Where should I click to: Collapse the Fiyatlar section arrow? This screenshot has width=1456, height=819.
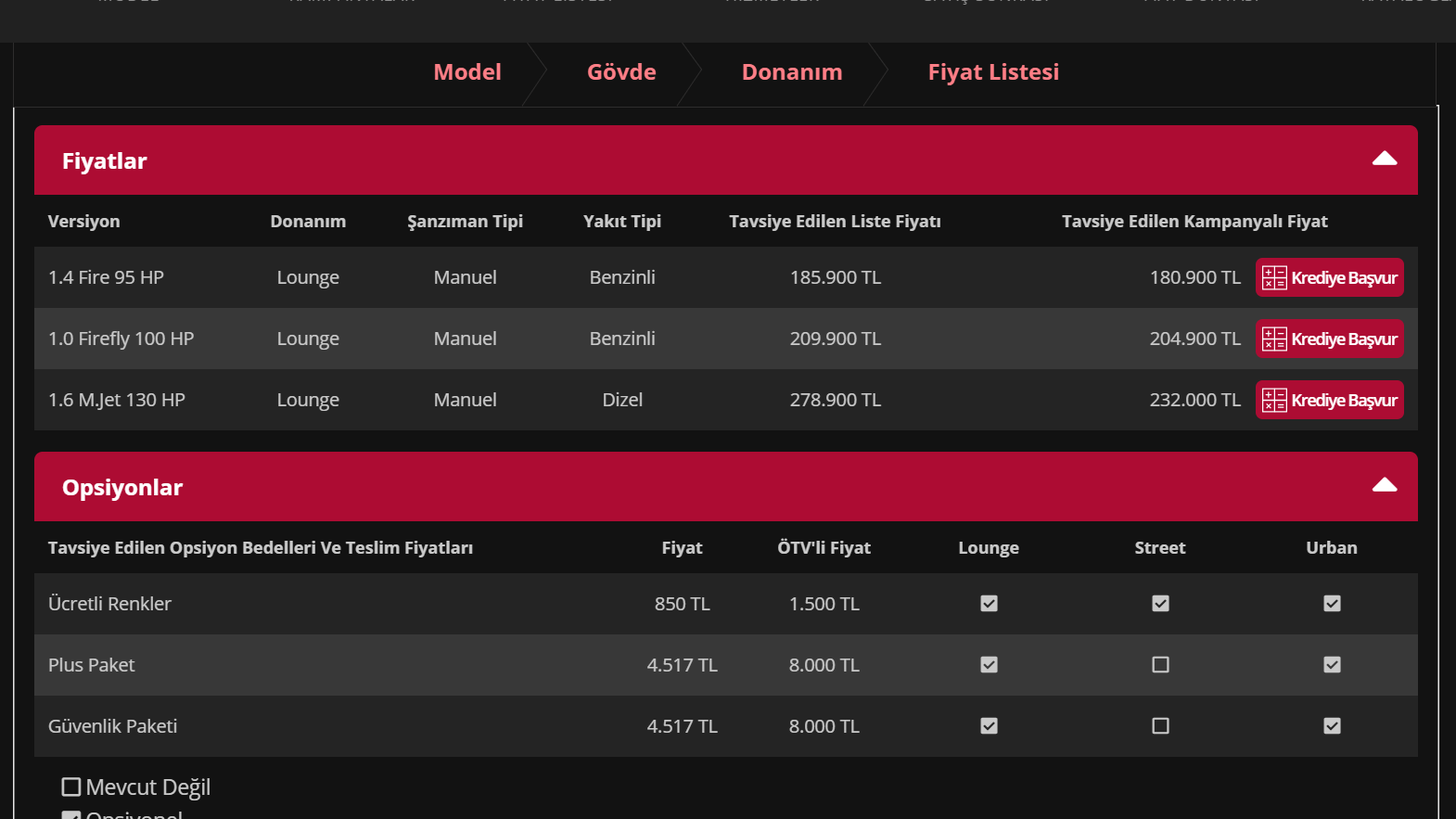tap(1385, 159)
